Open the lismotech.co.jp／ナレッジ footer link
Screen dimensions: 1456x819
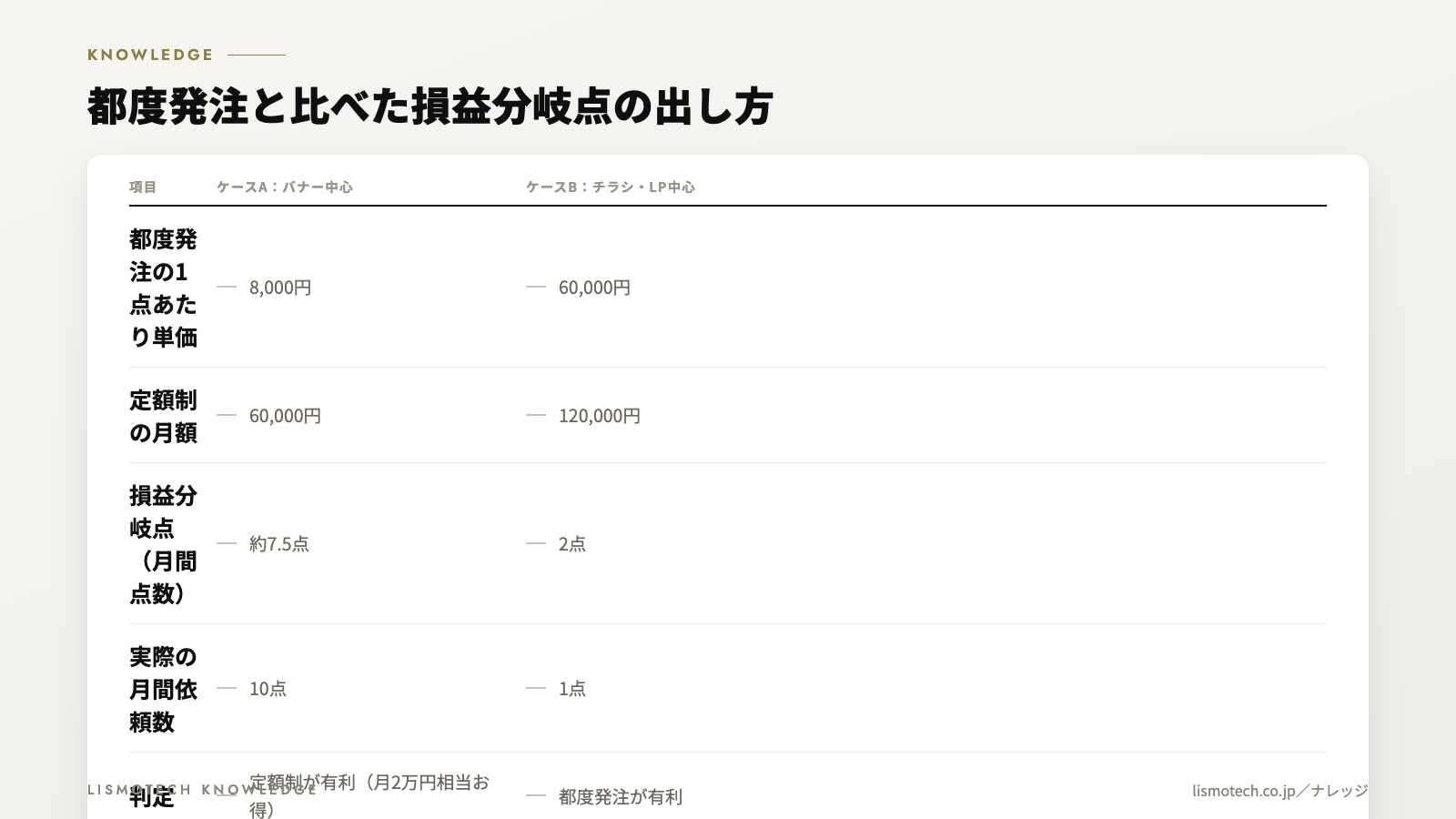click(1280, 791)
